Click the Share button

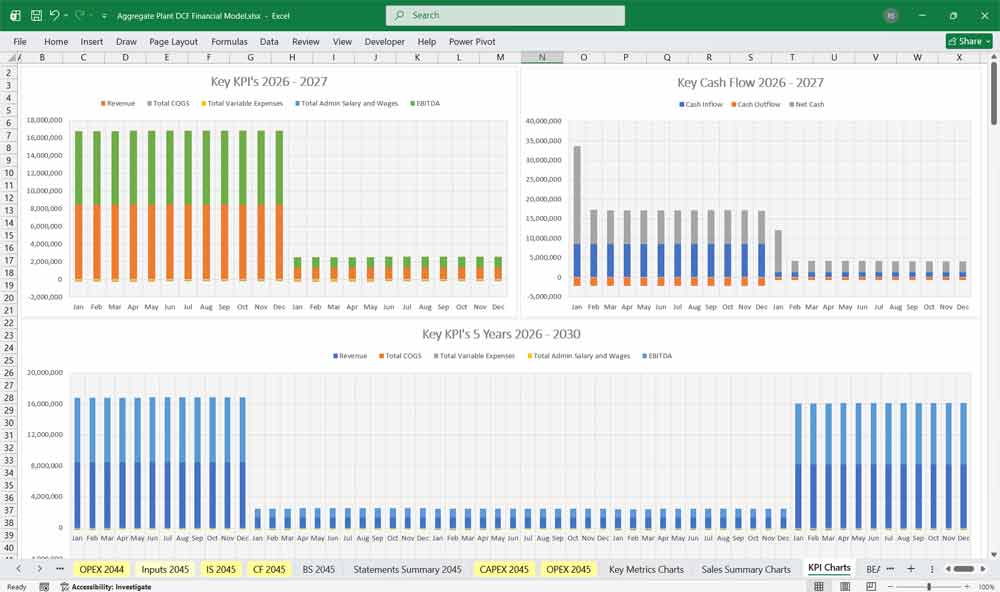pos(969,41)
